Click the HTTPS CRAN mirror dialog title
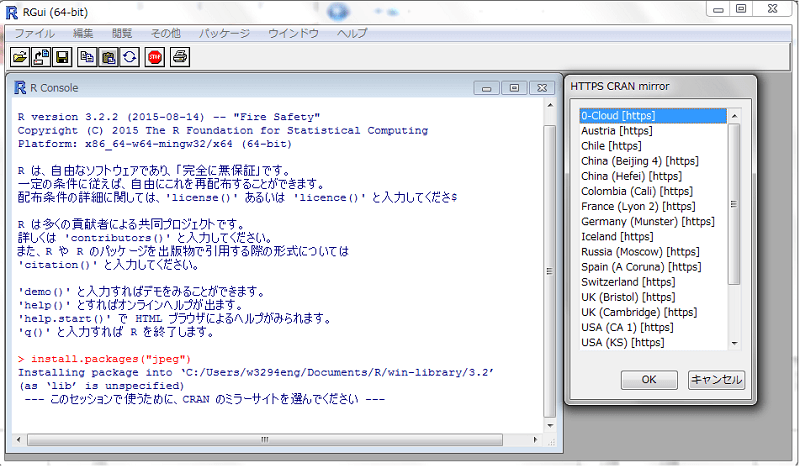The image size is (800, 468). 620,86
